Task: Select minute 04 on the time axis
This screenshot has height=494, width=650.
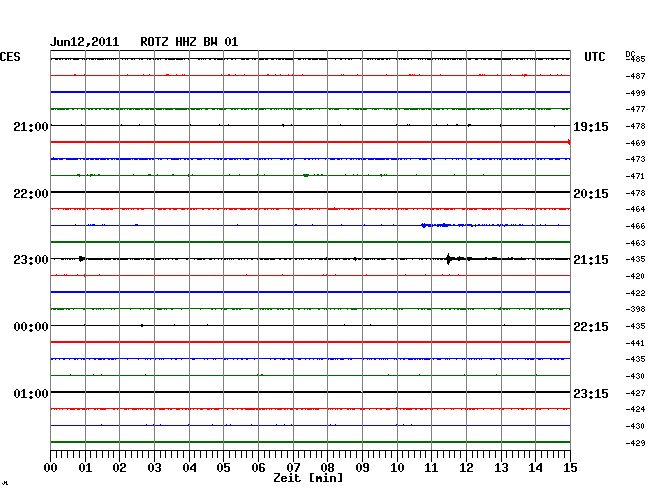Action: [x=189, y=467]
